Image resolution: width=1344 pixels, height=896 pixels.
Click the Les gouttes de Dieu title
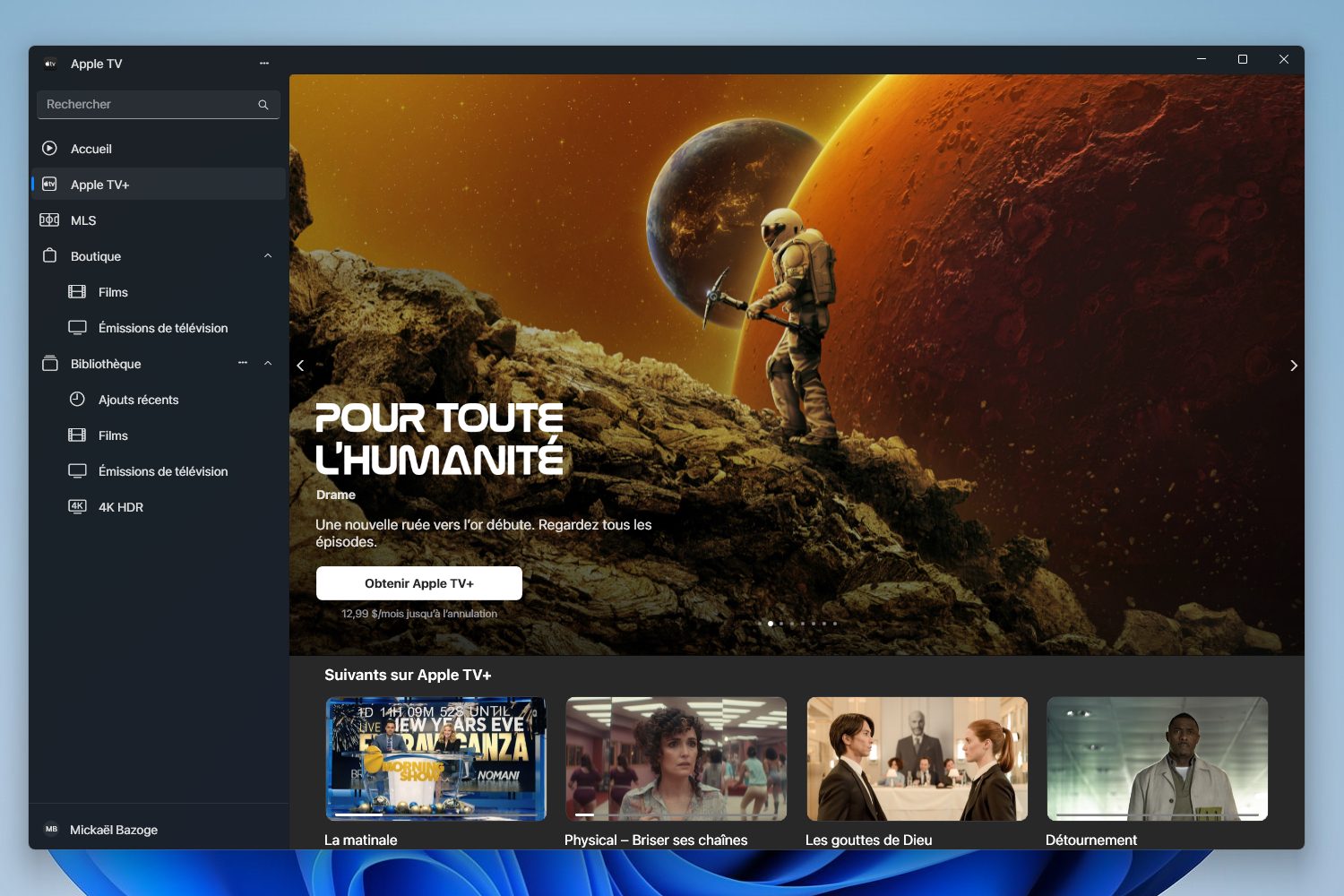pos(868,840)
